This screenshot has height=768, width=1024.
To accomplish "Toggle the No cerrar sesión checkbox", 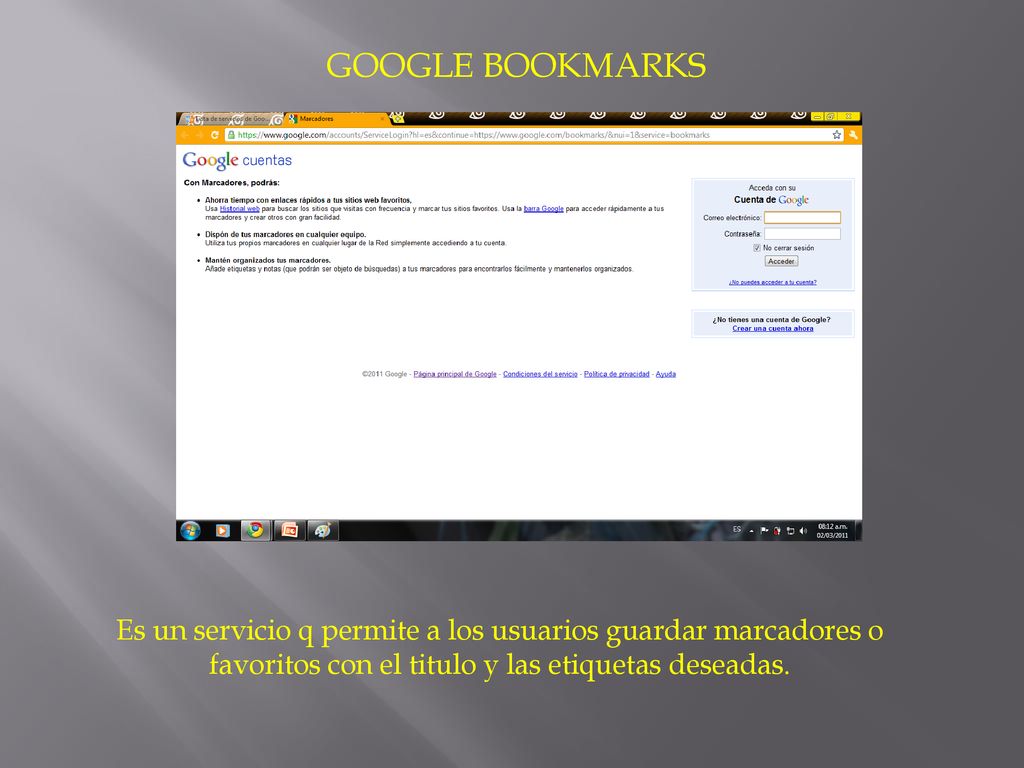I will [757, 248].
